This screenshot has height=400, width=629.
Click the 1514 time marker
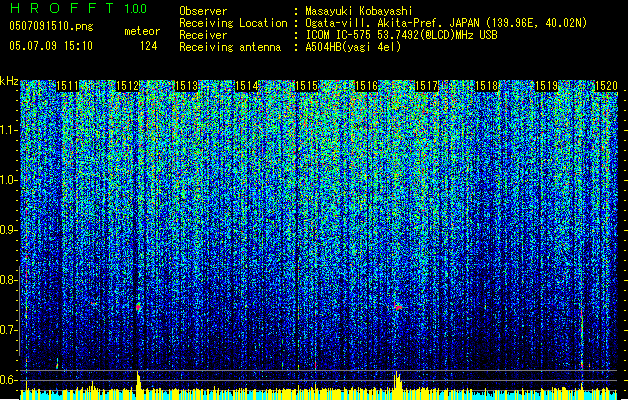[247, 86]
